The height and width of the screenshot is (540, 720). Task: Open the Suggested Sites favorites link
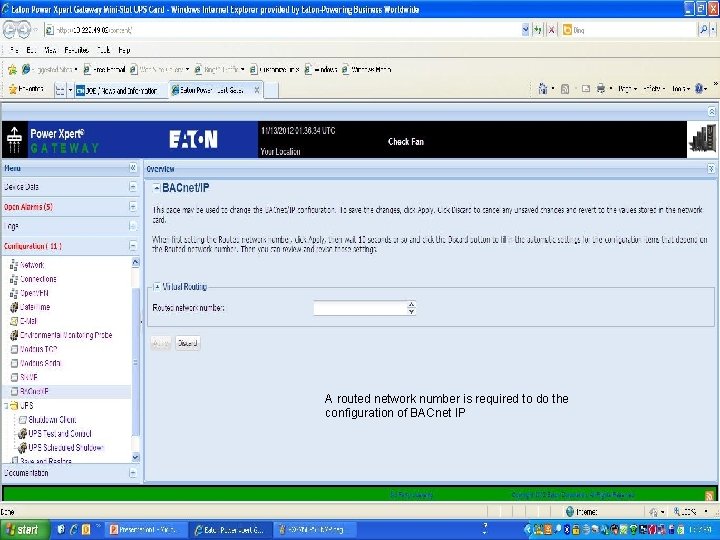coord(49,69)
